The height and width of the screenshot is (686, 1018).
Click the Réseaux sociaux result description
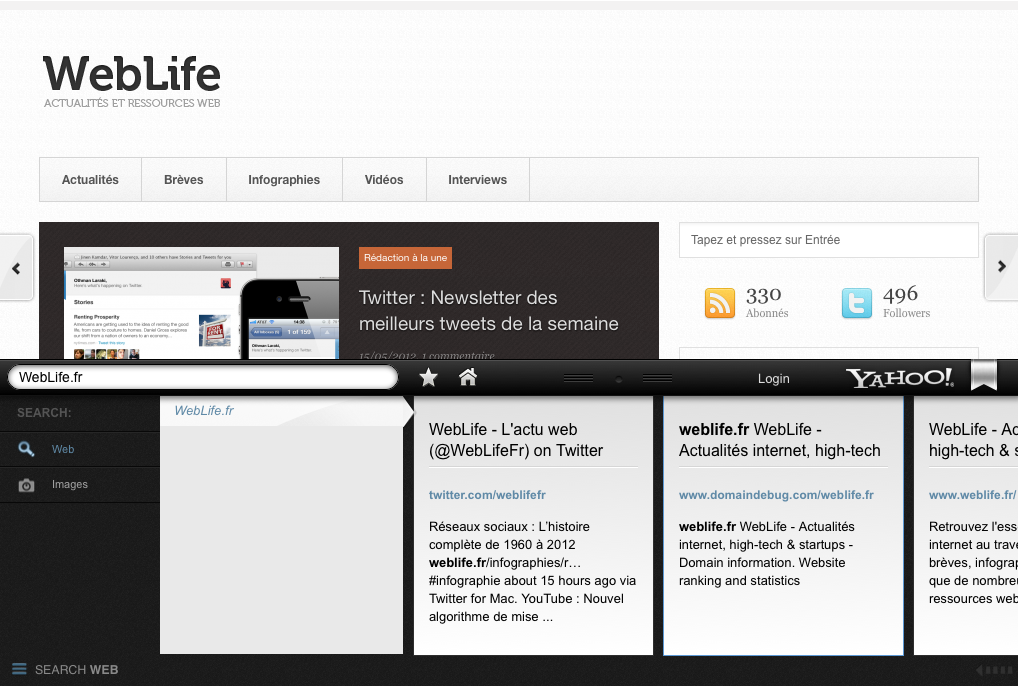pyautogui.click(x=532, y=572)
